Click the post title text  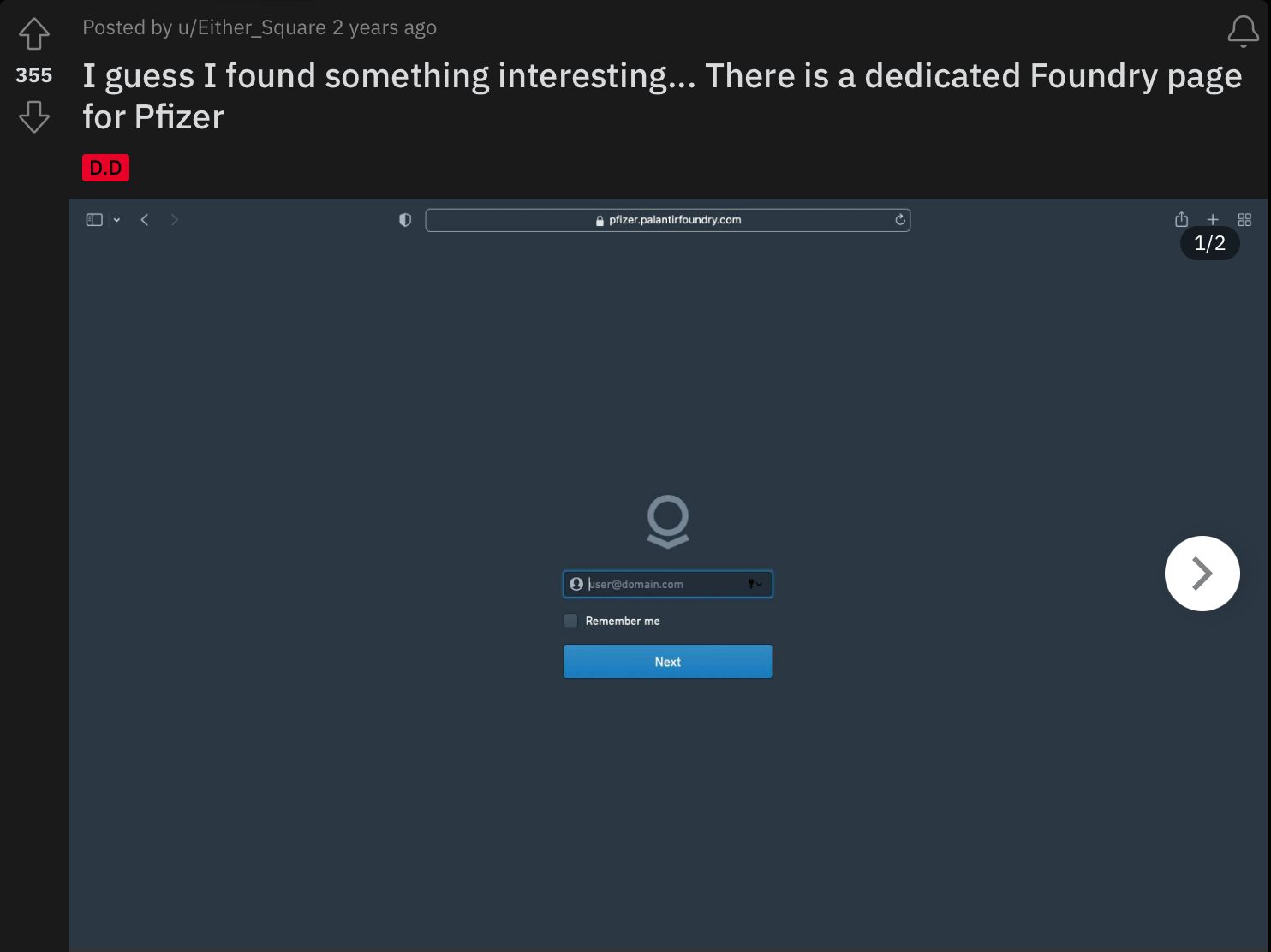(662, 96)
